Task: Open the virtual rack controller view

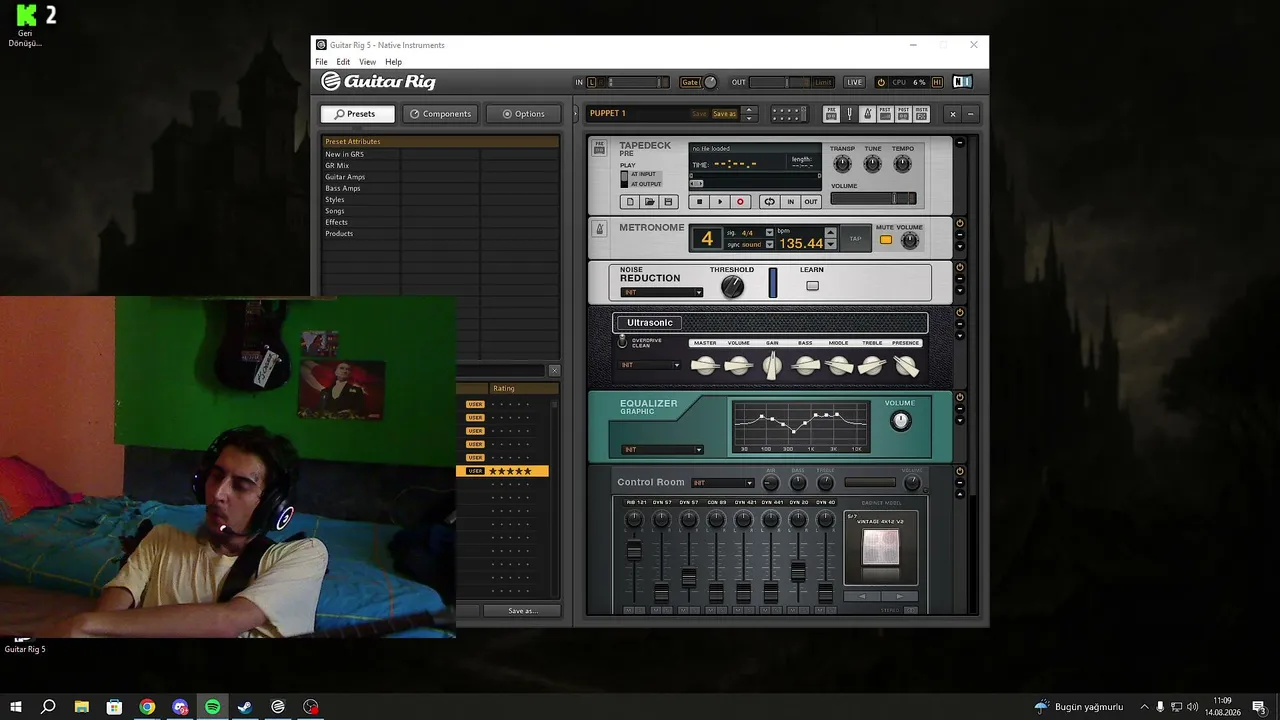Action: point(787,114)
